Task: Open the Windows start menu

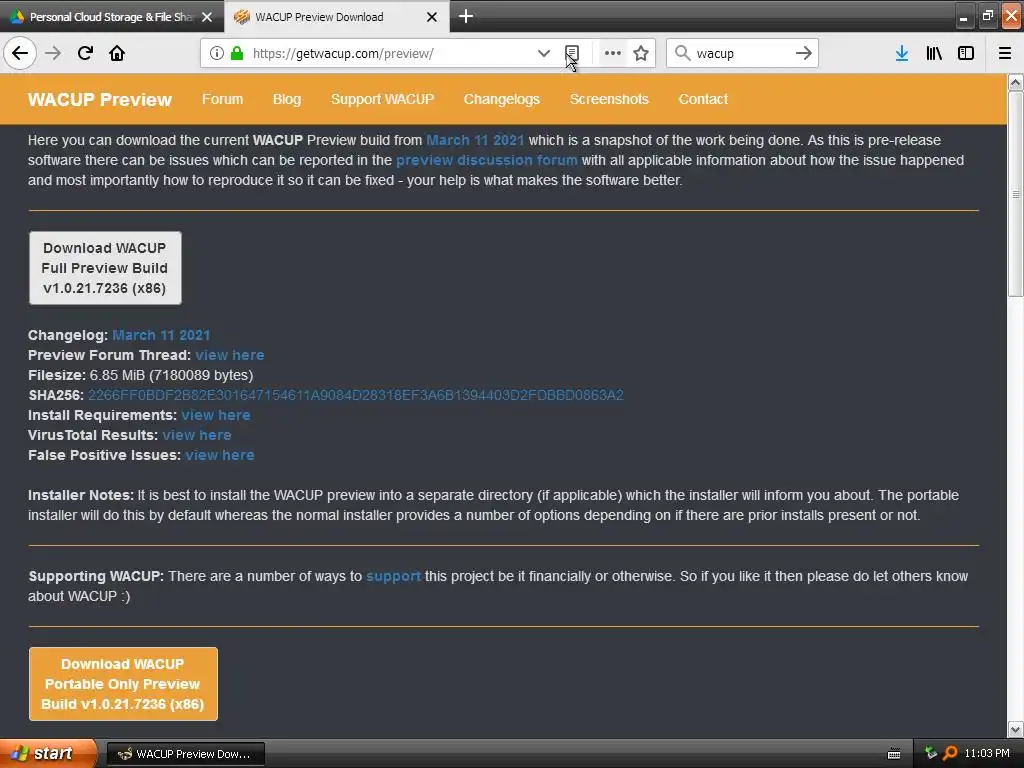Action: click(x=48, y=753)
